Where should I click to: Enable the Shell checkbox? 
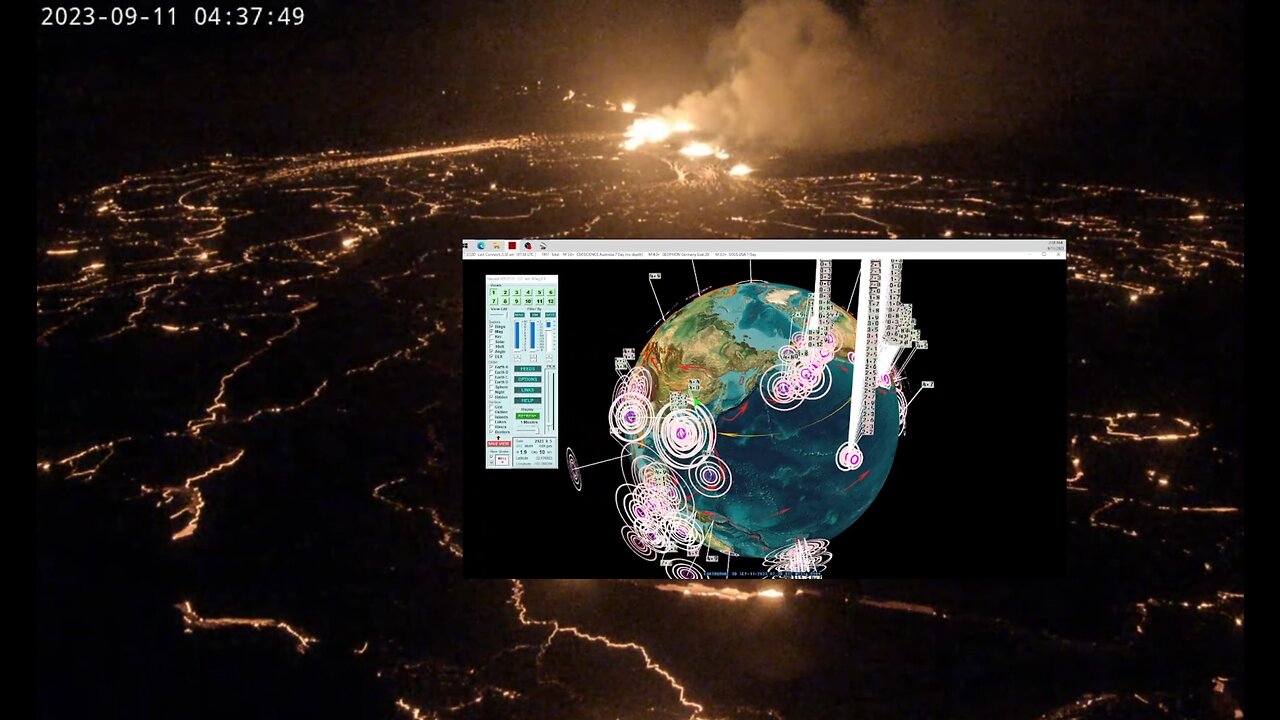coord(491,346)
